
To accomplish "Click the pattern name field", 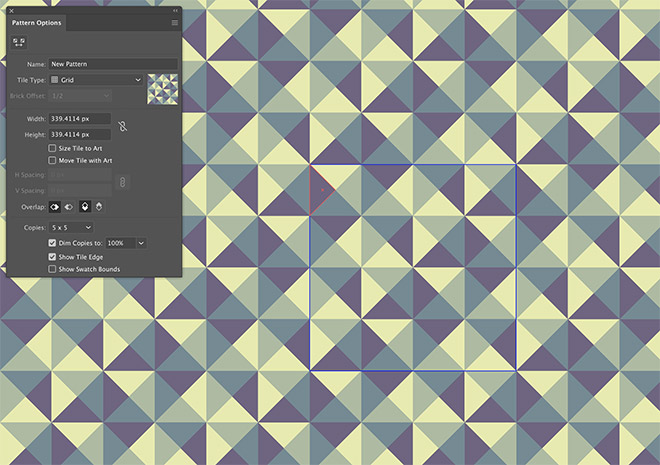I will 113,64.
